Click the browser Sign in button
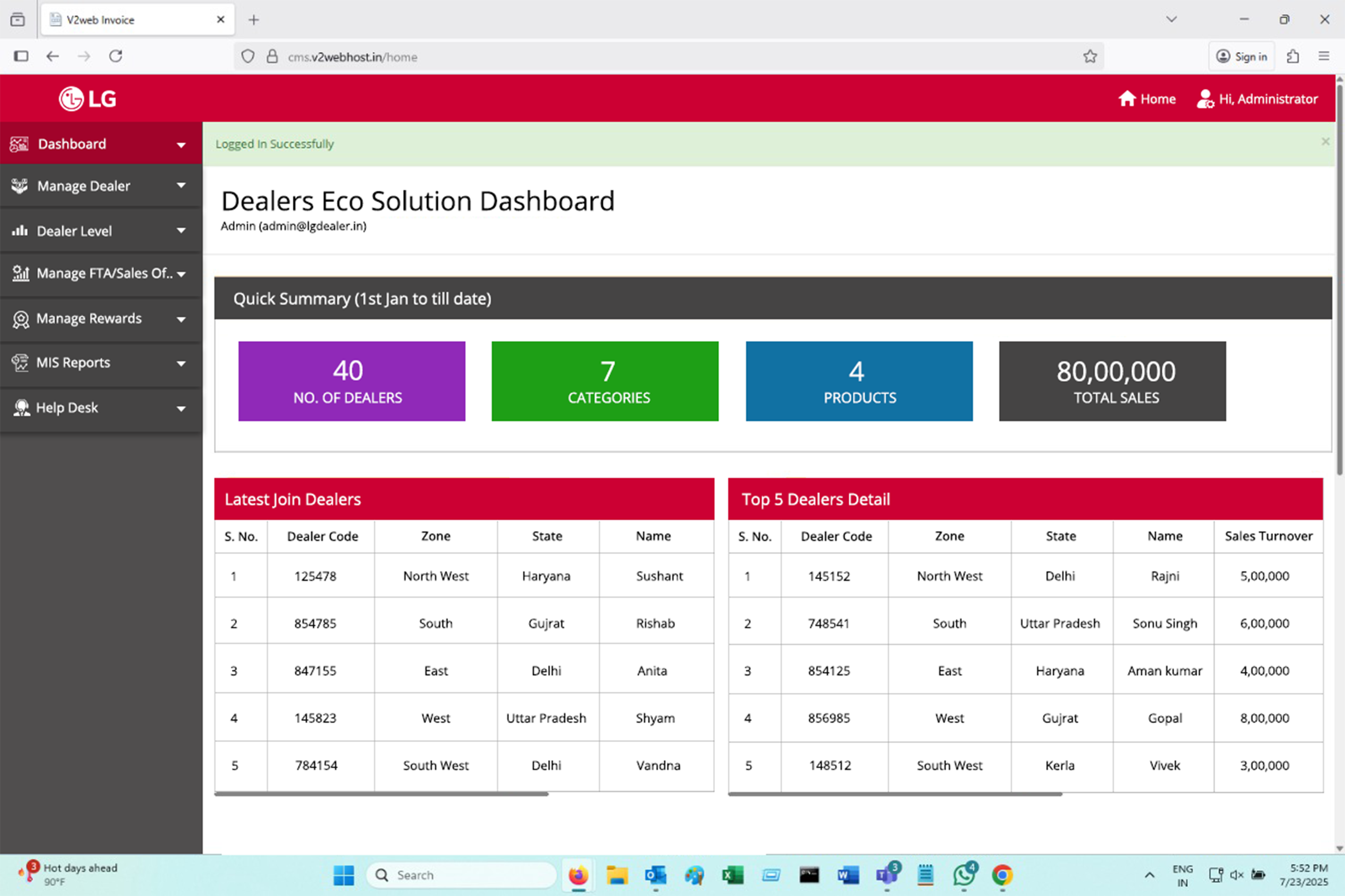This screenshot has height=896, width=1345. pyautogui.click(x=1241, y=57)
